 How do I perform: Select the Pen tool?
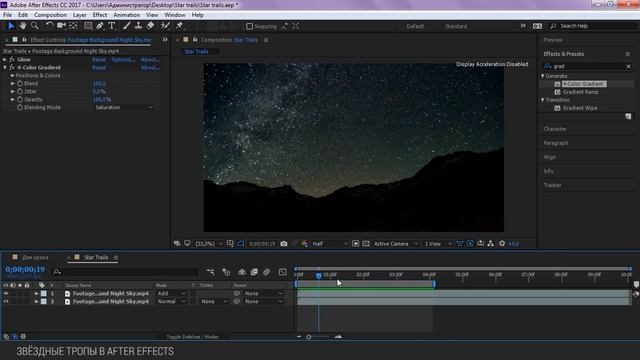[x=100, y=26]
